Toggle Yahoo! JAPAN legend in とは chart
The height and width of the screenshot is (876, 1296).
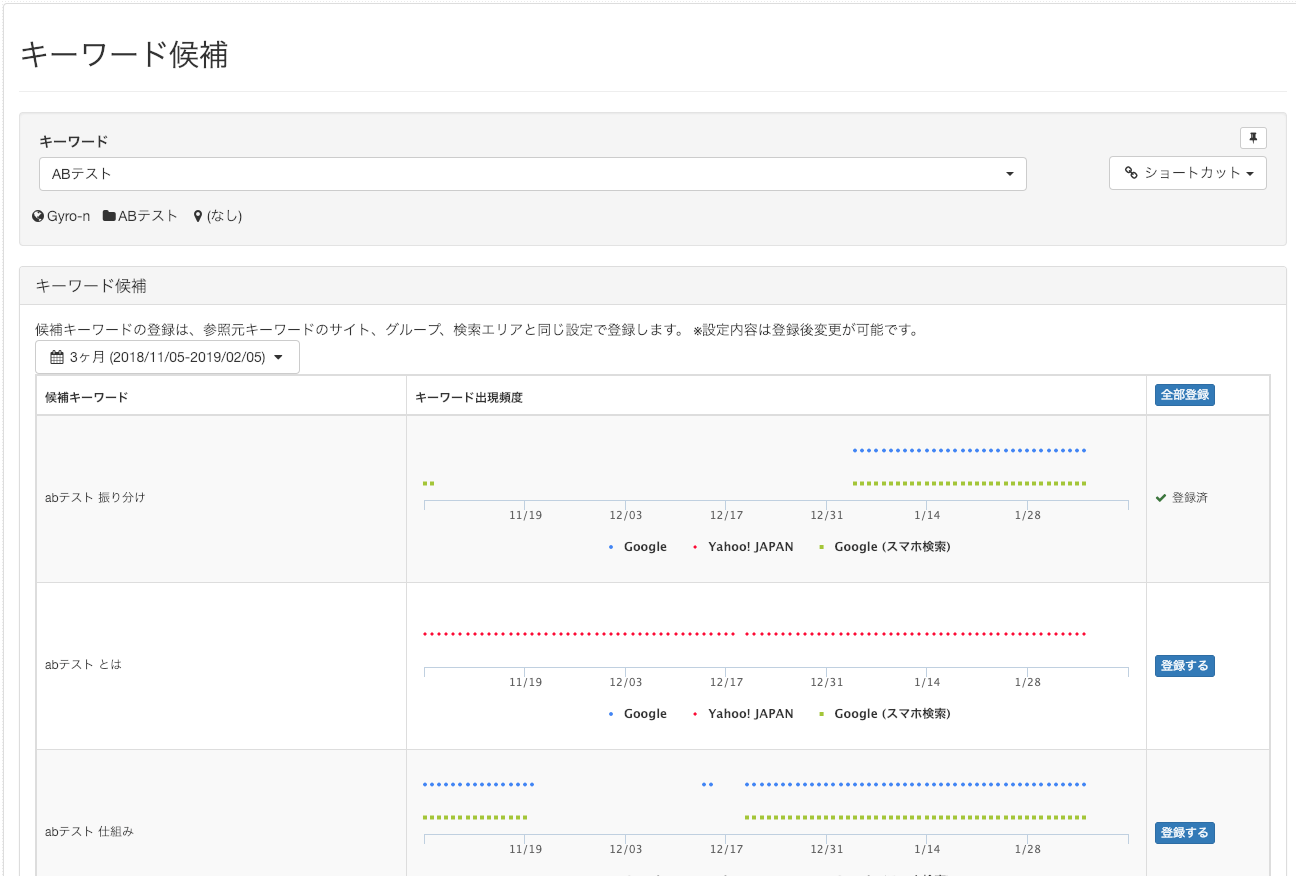(742, 714)
